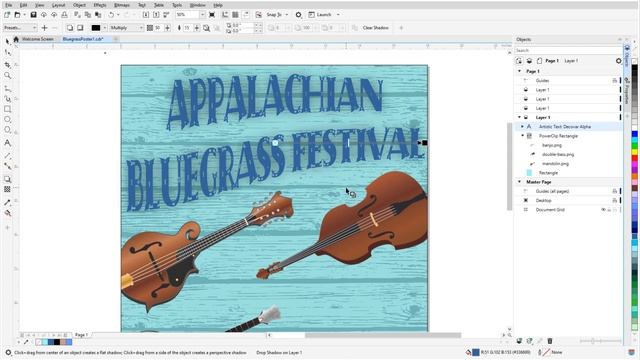This screenshot has height=360, width=640.
Task: Select the Text tool in the toolbox
Action: click(7, 143)
